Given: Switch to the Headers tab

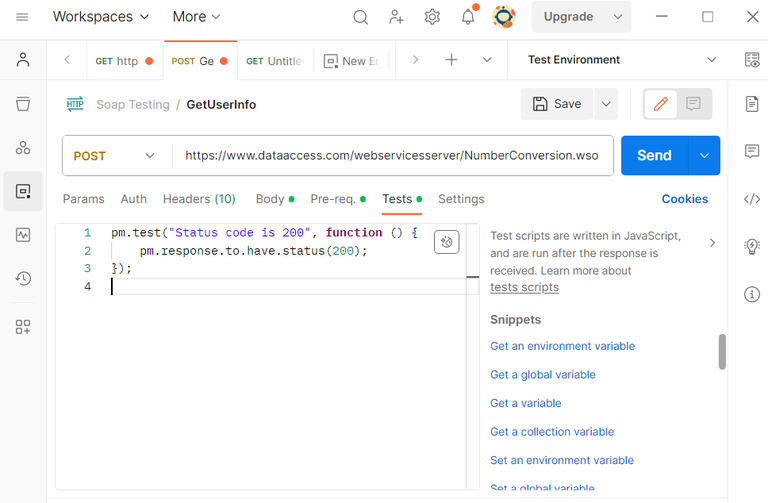Looking at the screenshot, I should tap(199, 199).
